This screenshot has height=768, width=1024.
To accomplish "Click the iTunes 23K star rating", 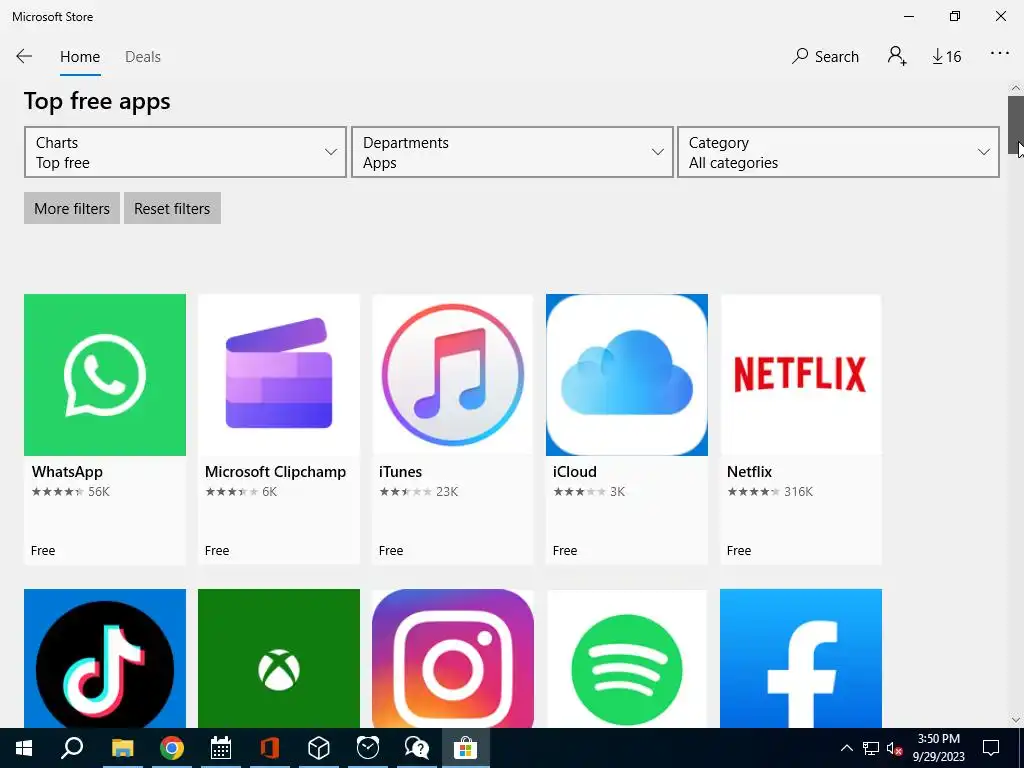I will point(419,492).
